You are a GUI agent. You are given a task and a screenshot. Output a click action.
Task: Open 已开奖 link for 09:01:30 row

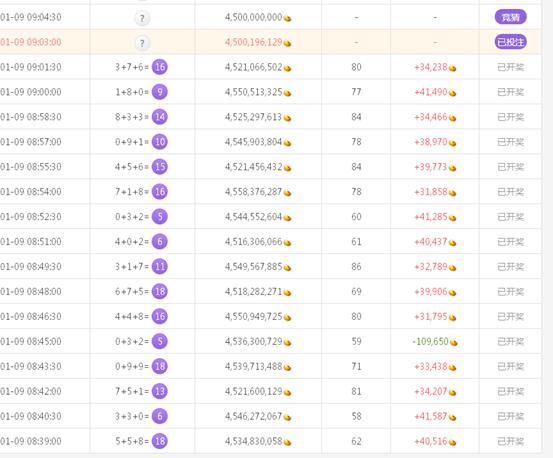click(x=510, y=67)
